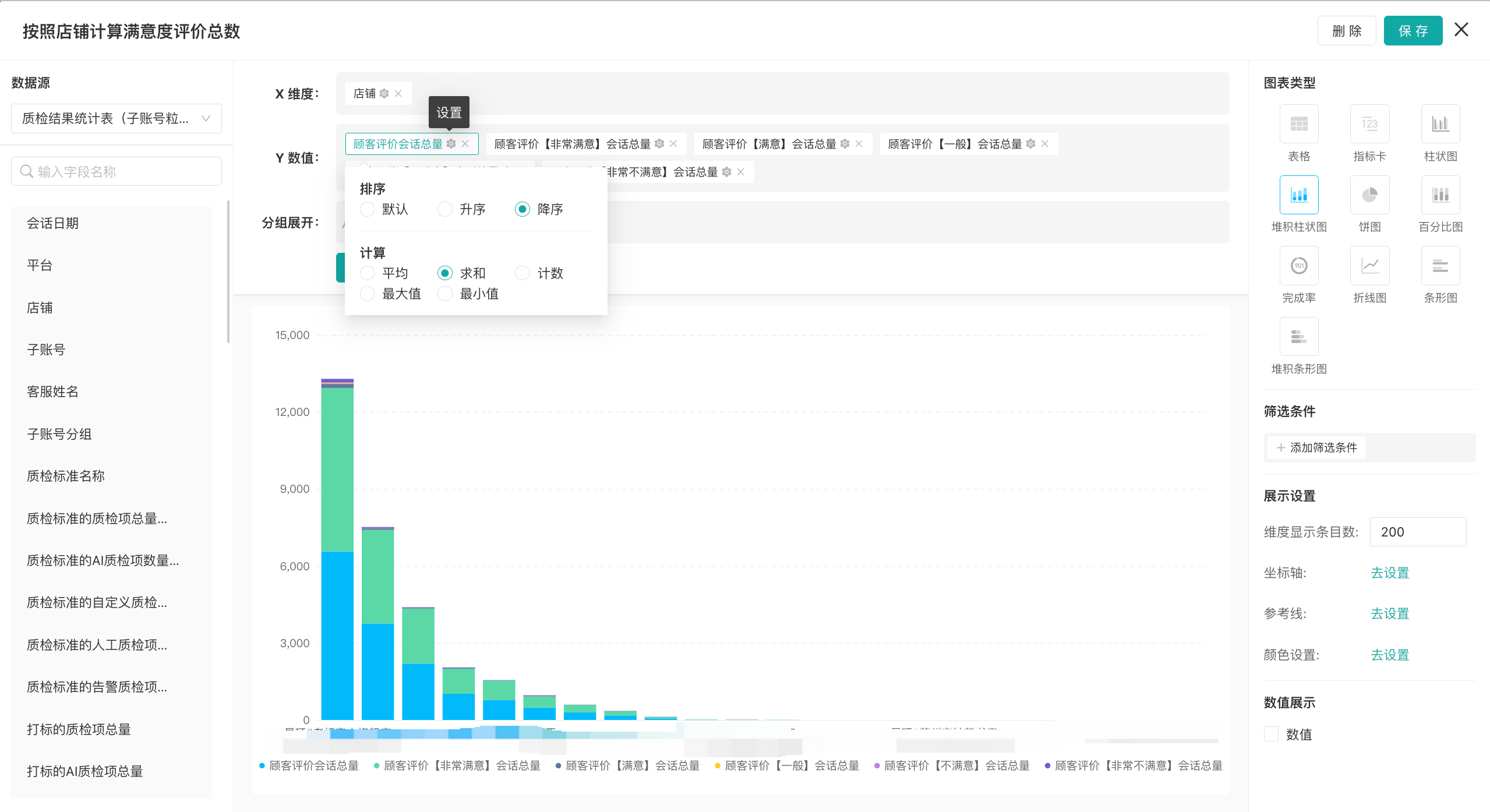Click 添加筛选条件 button
Image resolution: width=1490 pixels, height=812 pixels.
(x=1316, y=447)
